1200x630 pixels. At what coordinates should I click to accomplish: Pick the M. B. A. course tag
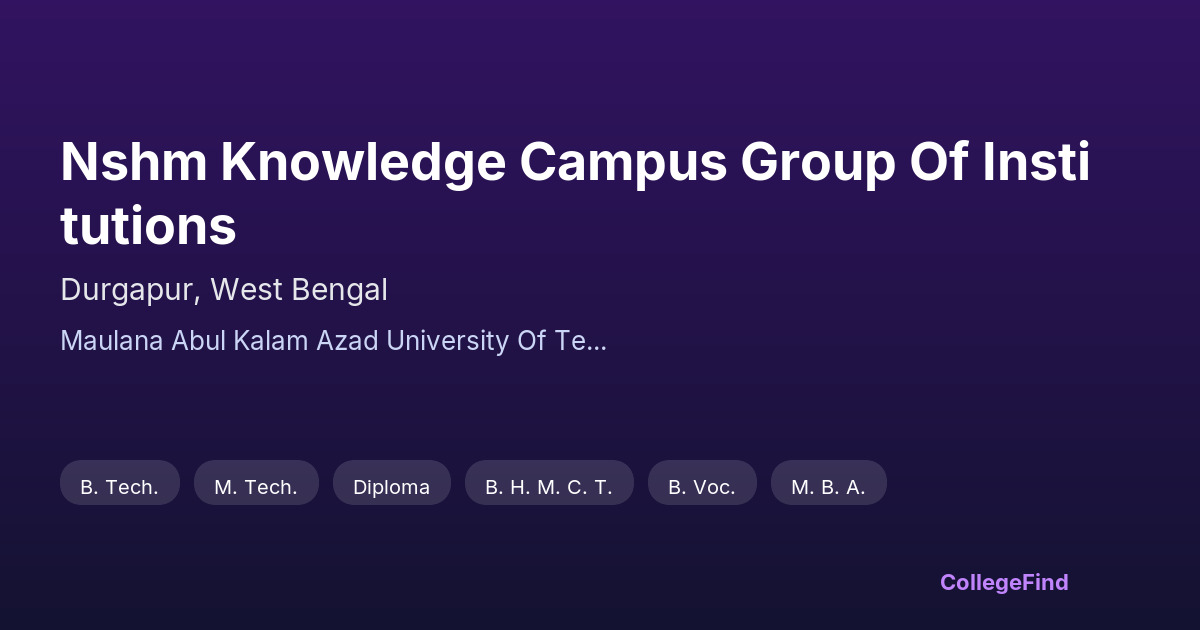pos(828,487)
